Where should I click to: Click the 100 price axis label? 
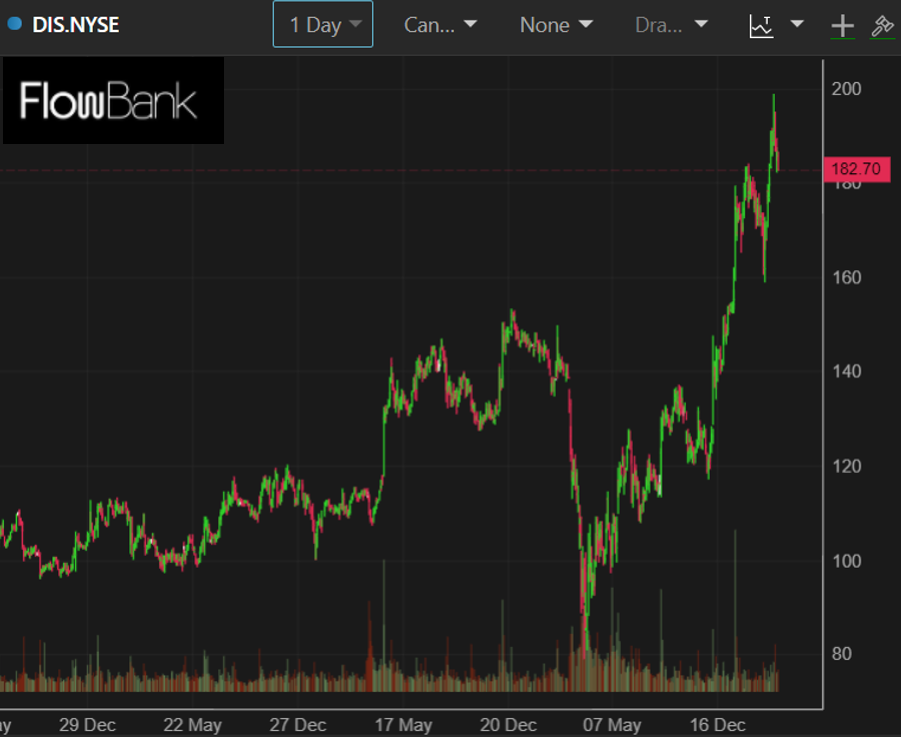[847, 560]
